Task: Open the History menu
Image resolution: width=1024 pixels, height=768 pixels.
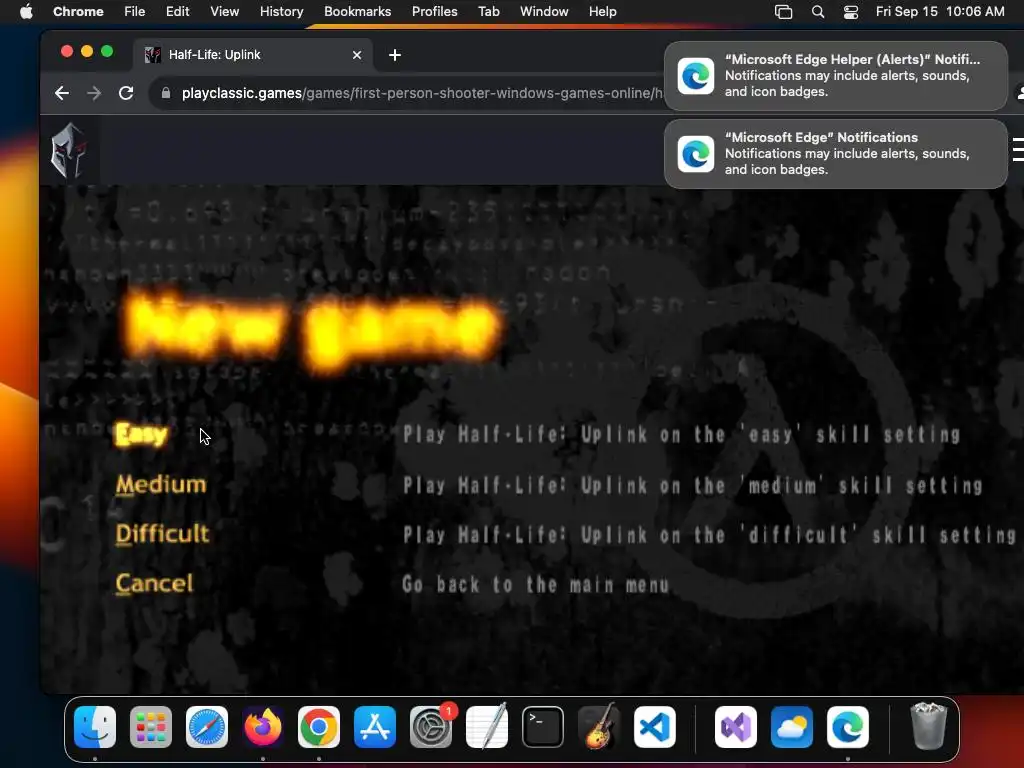Action: (x=281, y=12)
